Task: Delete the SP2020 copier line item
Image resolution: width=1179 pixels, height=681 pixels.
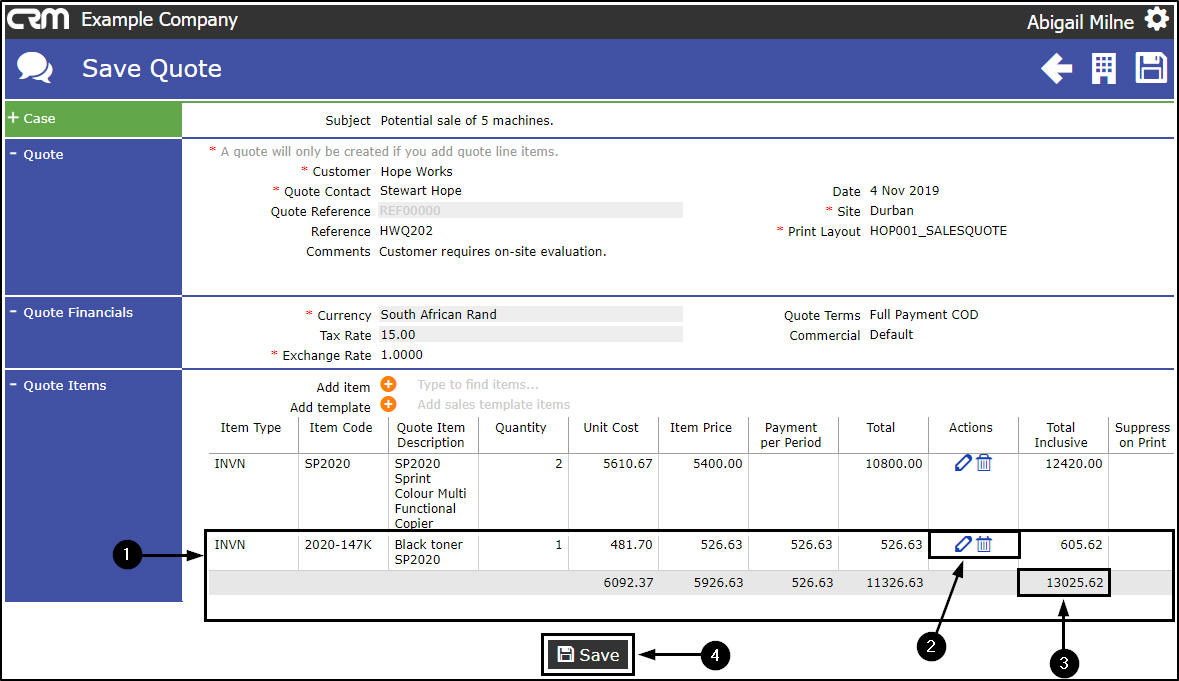Action: tap(984, 463)
